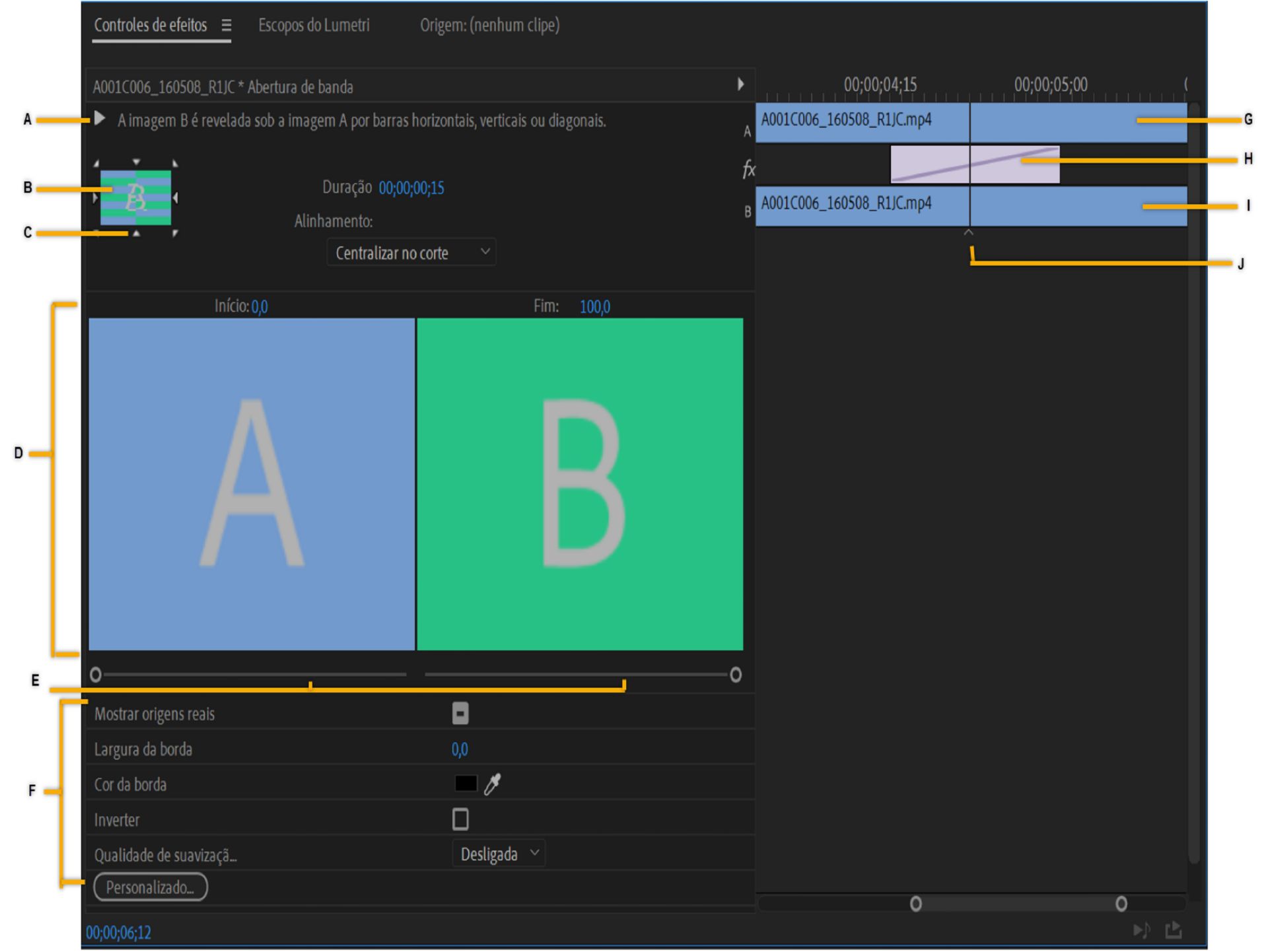
Task: Open the Origem: (nenhum clipe) tab
Action: pos(489,25)
